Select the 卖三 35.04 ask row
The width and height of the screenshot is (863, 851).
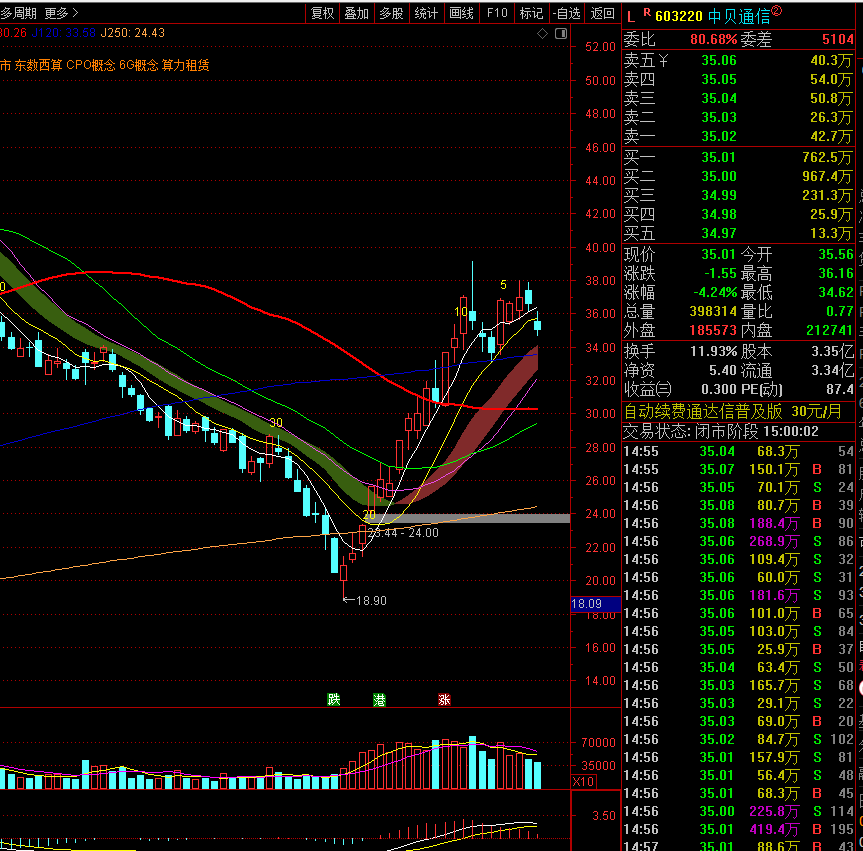coord(738,99)
